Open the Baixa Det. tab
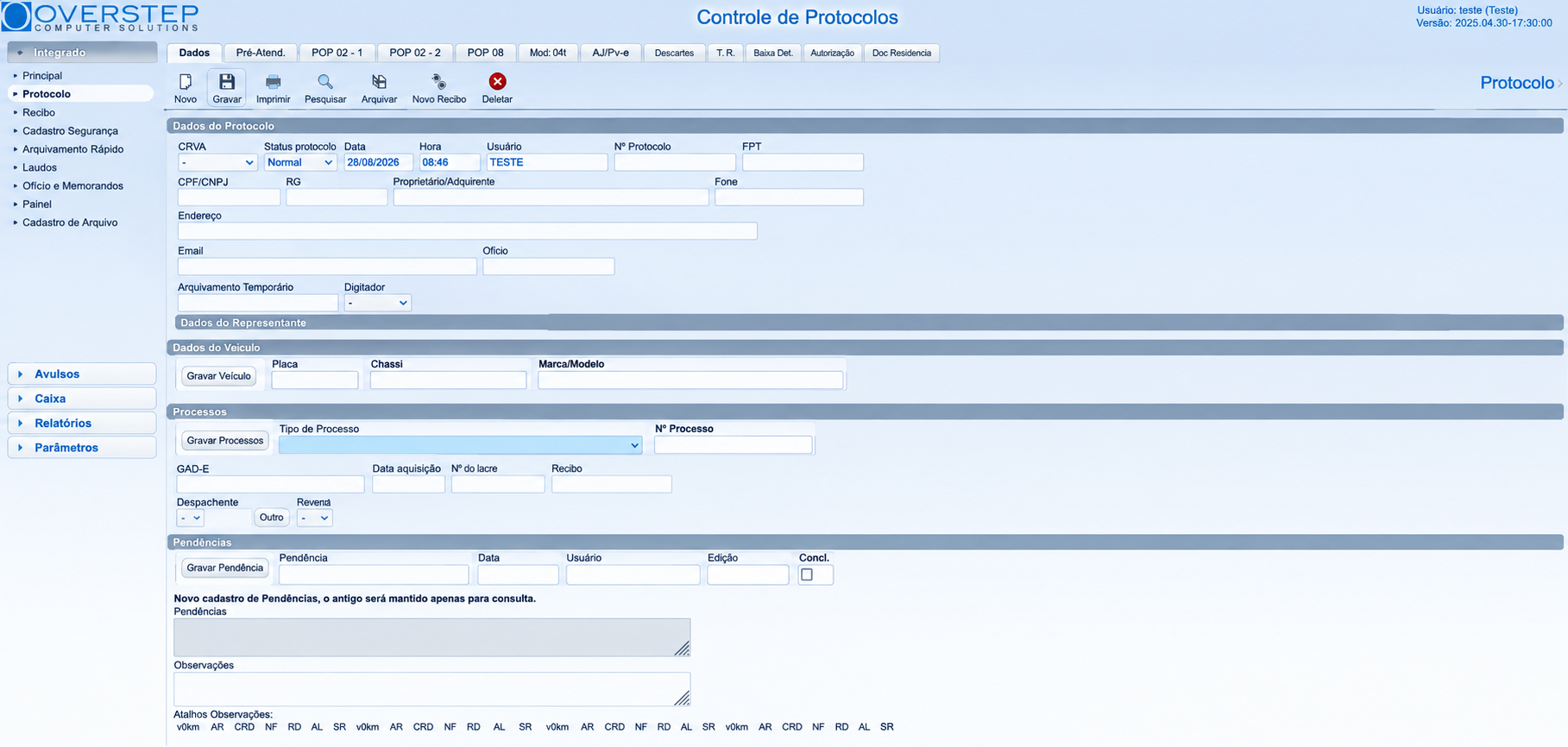The height and width of the screenshot is (747, 1568). (x=773, y=53)
